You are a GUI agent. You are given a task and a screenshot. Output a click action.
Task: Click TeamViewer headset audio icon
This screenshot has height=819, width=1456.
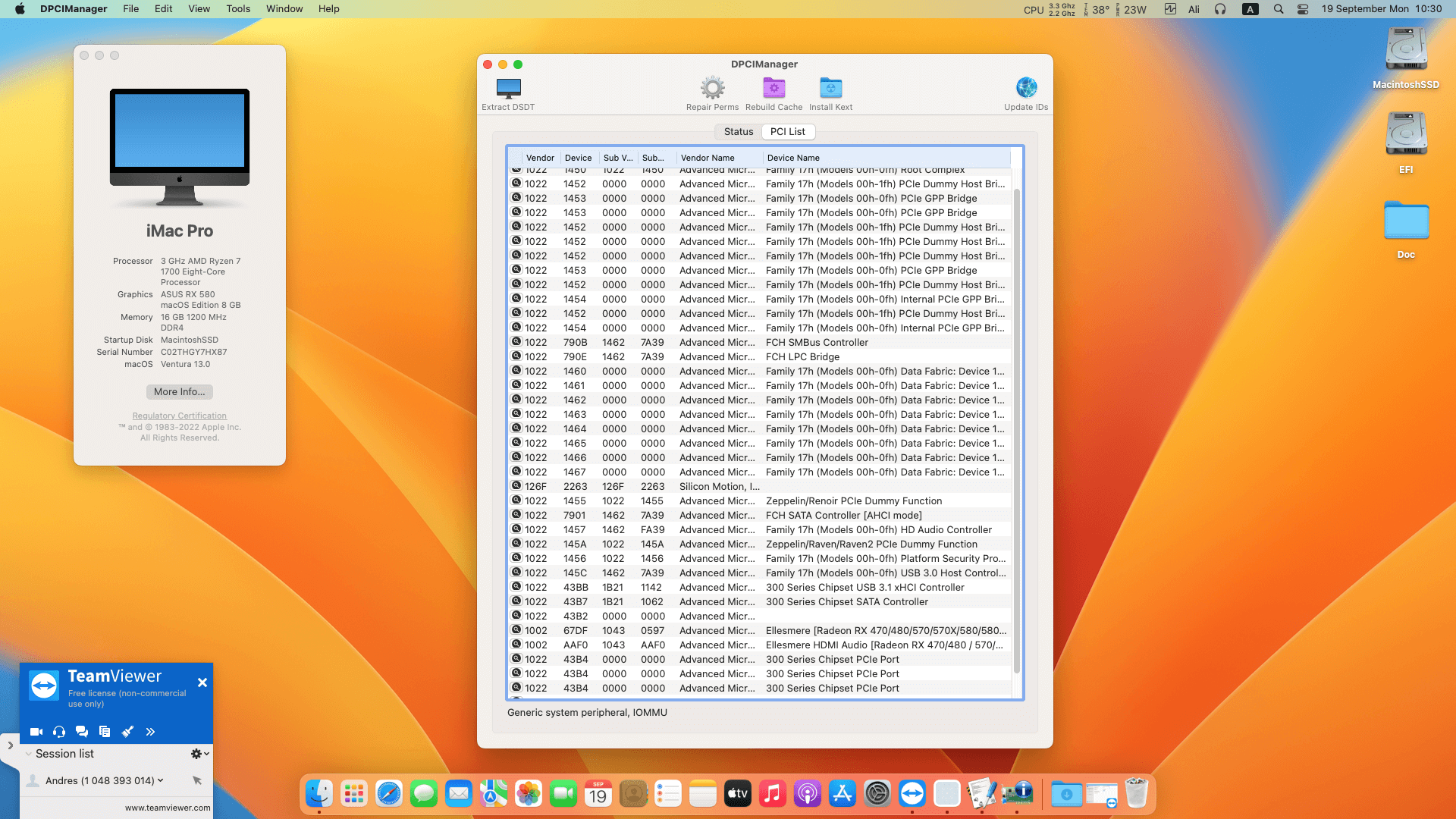click(x=59, y=732)
